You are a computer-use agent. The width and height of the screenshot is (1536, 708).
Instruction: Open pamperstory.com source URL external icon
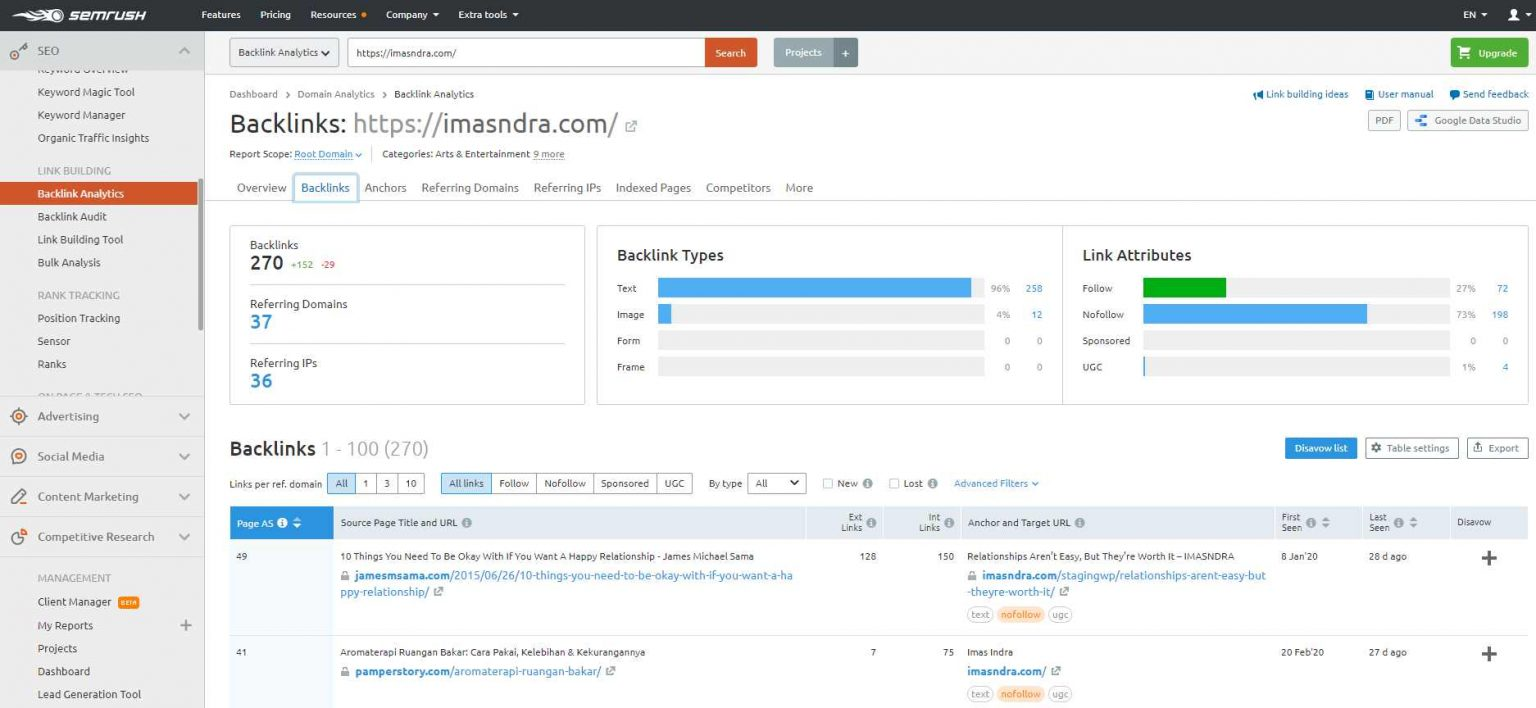(x=611, y=672)
